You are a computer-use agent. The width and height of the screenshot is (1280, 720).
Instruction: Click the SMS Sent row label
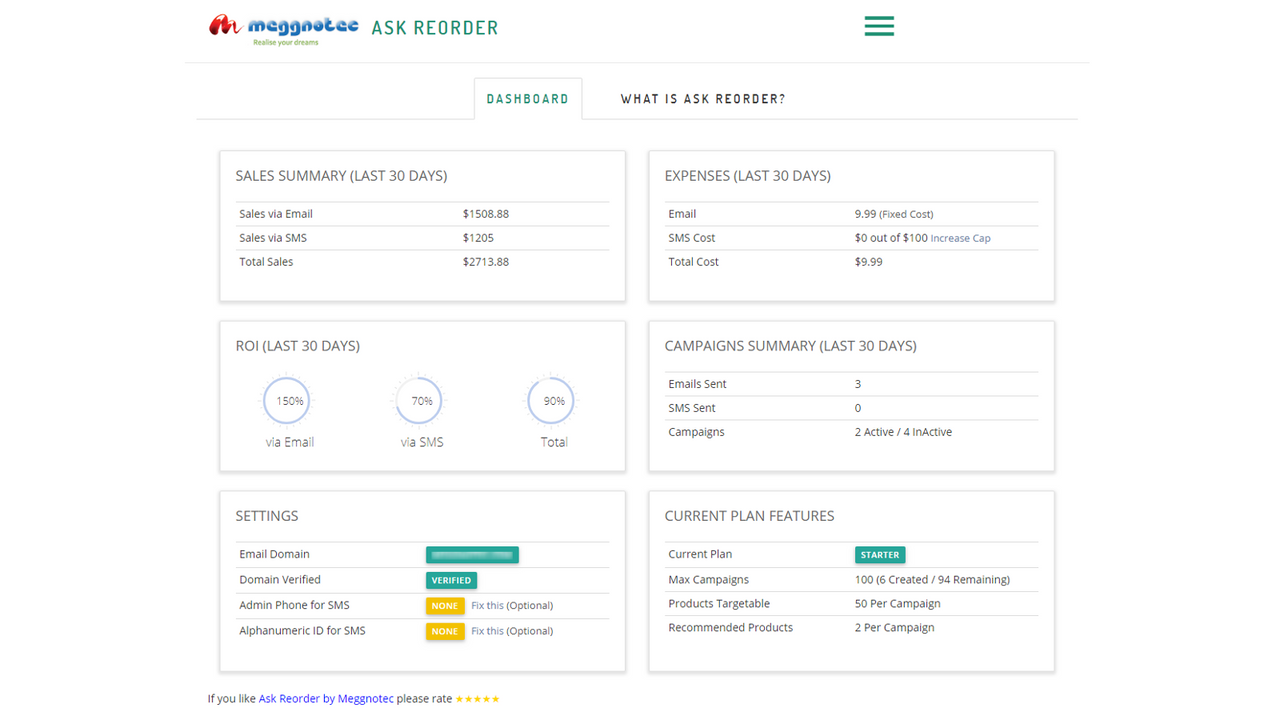(x=692, y=408)
